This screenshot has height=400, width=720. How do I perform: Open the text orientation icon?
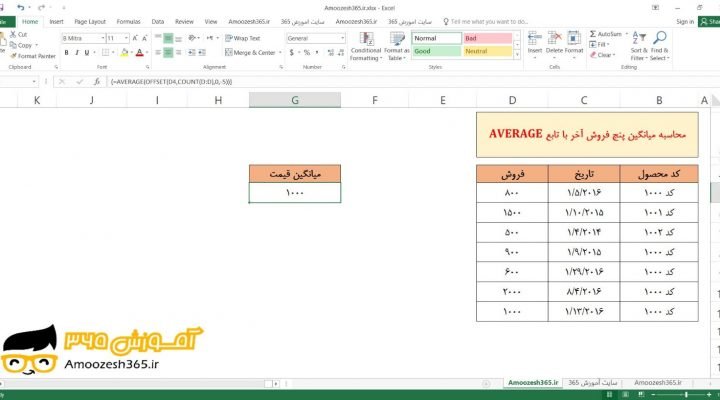192,38
